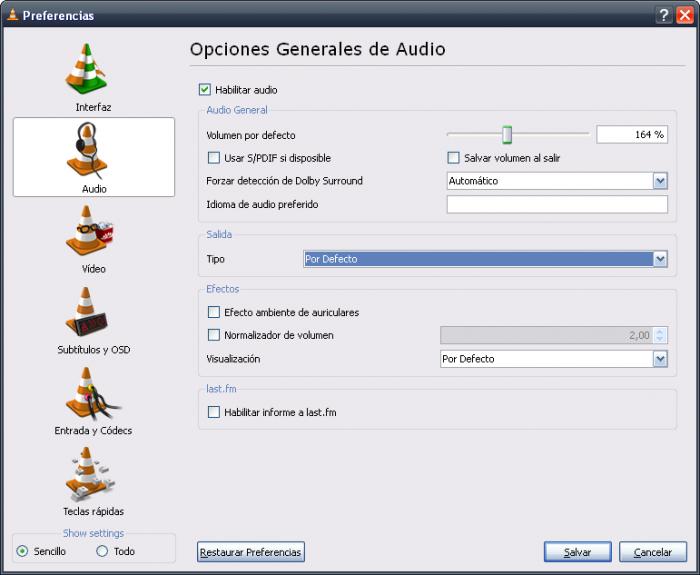The image size is (700, 575).
Task: Open the Visualización dropdown
Action: pyautogui.click(x=554, y=359)
